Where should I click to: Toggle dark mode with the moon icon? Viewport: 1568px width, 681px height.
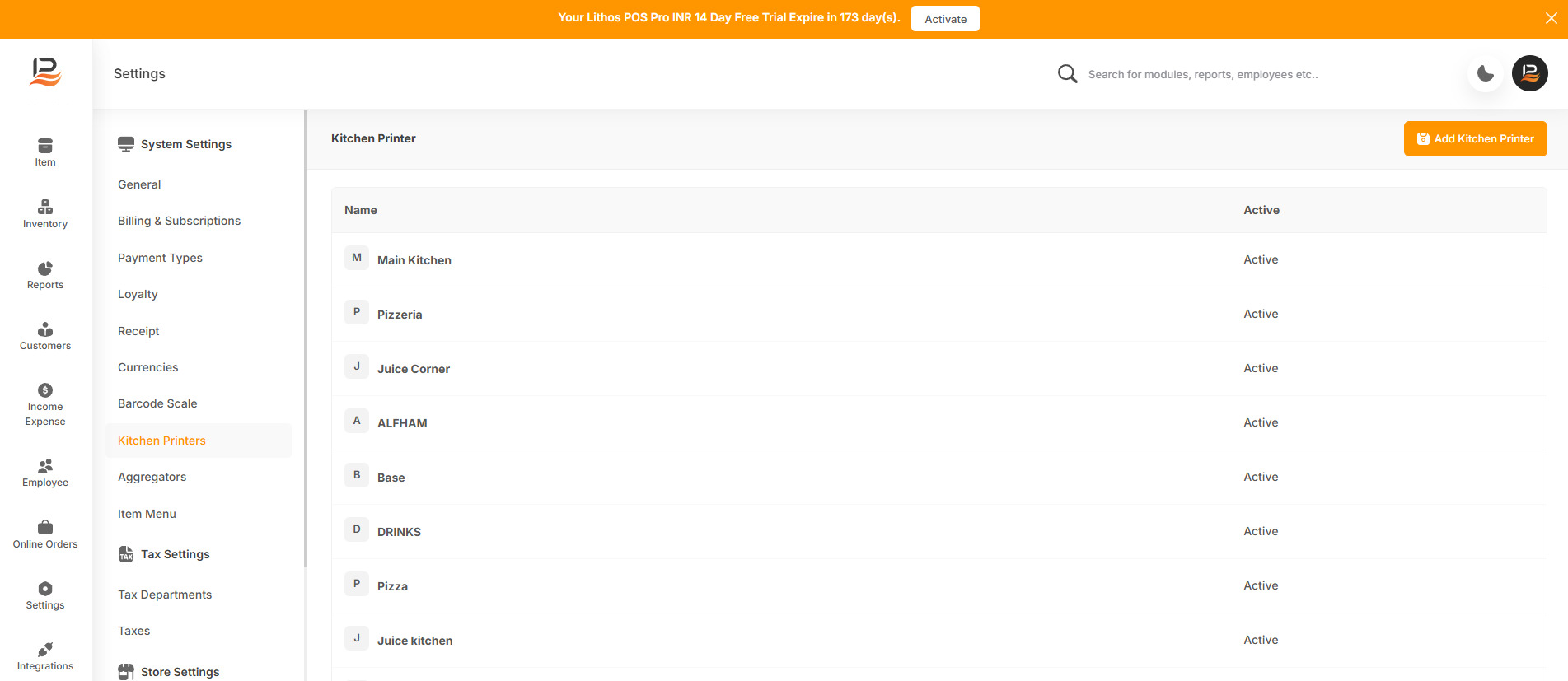(1486, 74)
